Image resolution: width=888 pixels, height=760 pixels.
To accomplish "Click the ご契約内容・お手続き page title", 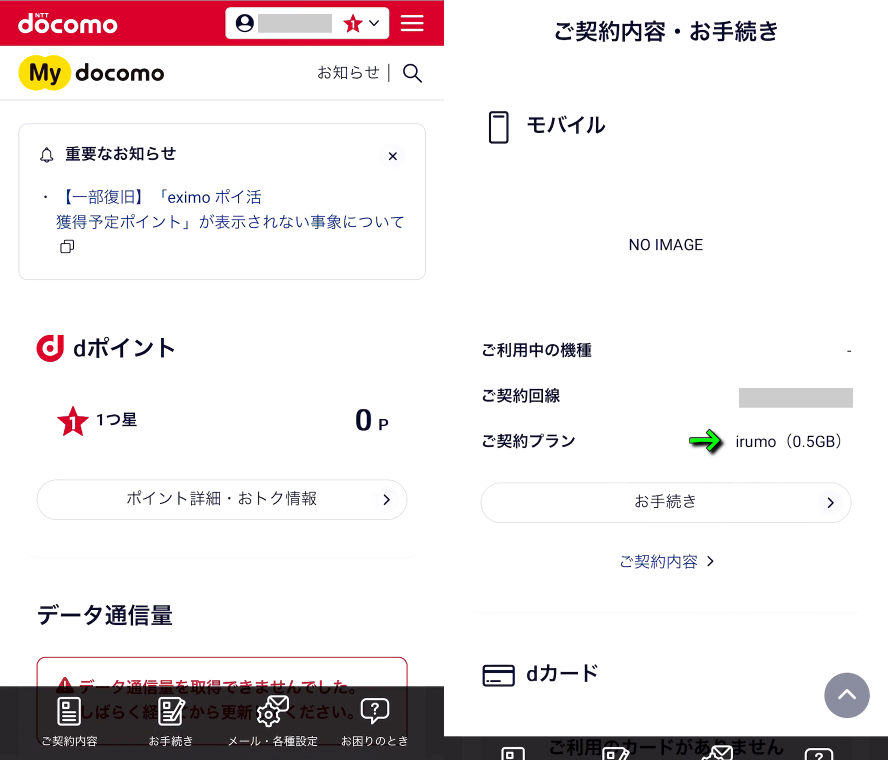I will tap(666, 31).
